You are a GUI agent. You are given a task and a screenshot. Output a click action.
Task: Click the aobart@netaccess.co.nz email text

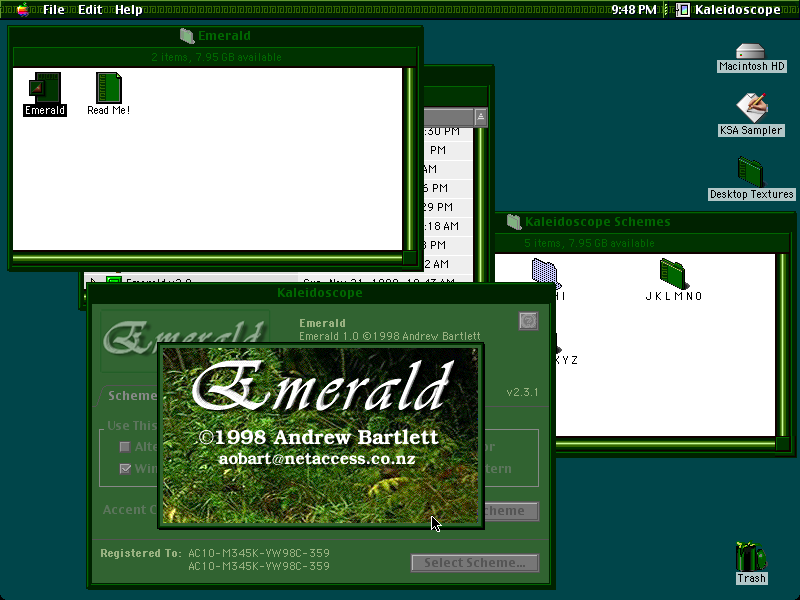pos(317,459)
